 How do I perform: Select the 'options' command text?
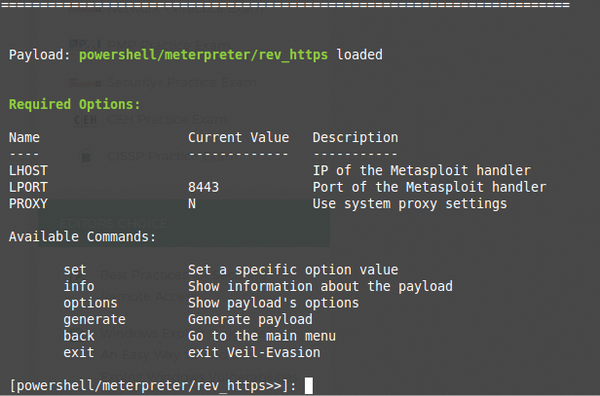[90, 303]
